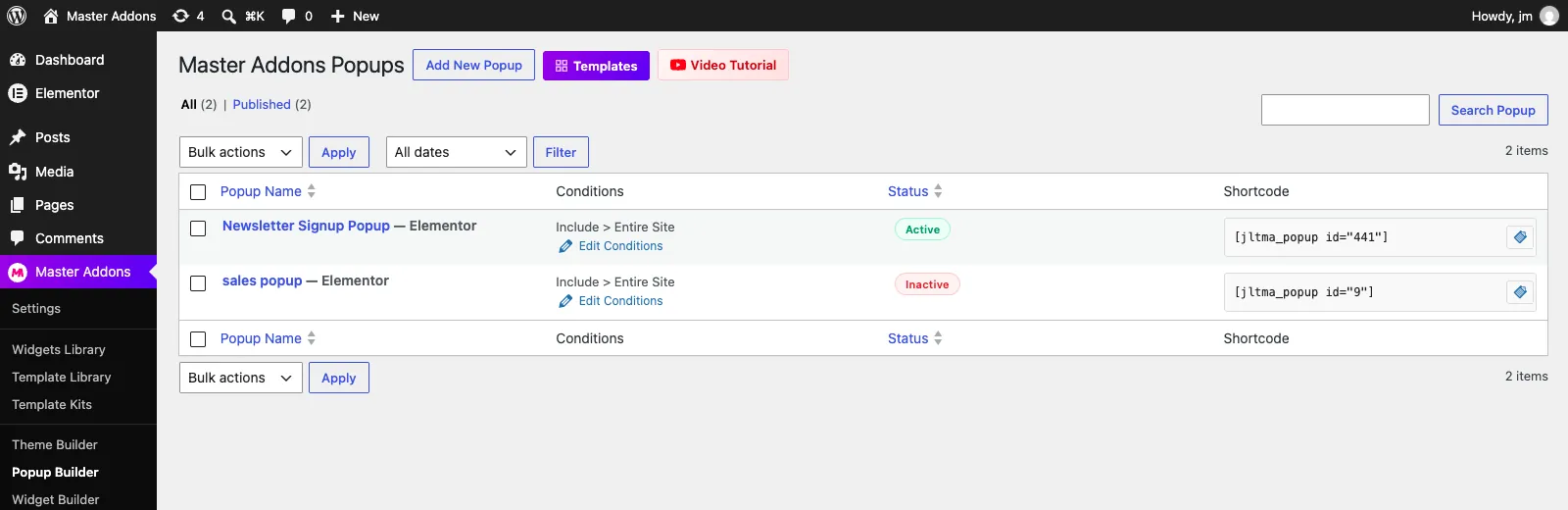1568x510 pixels.
Task: Open the sales popup link
Action: 262,280
